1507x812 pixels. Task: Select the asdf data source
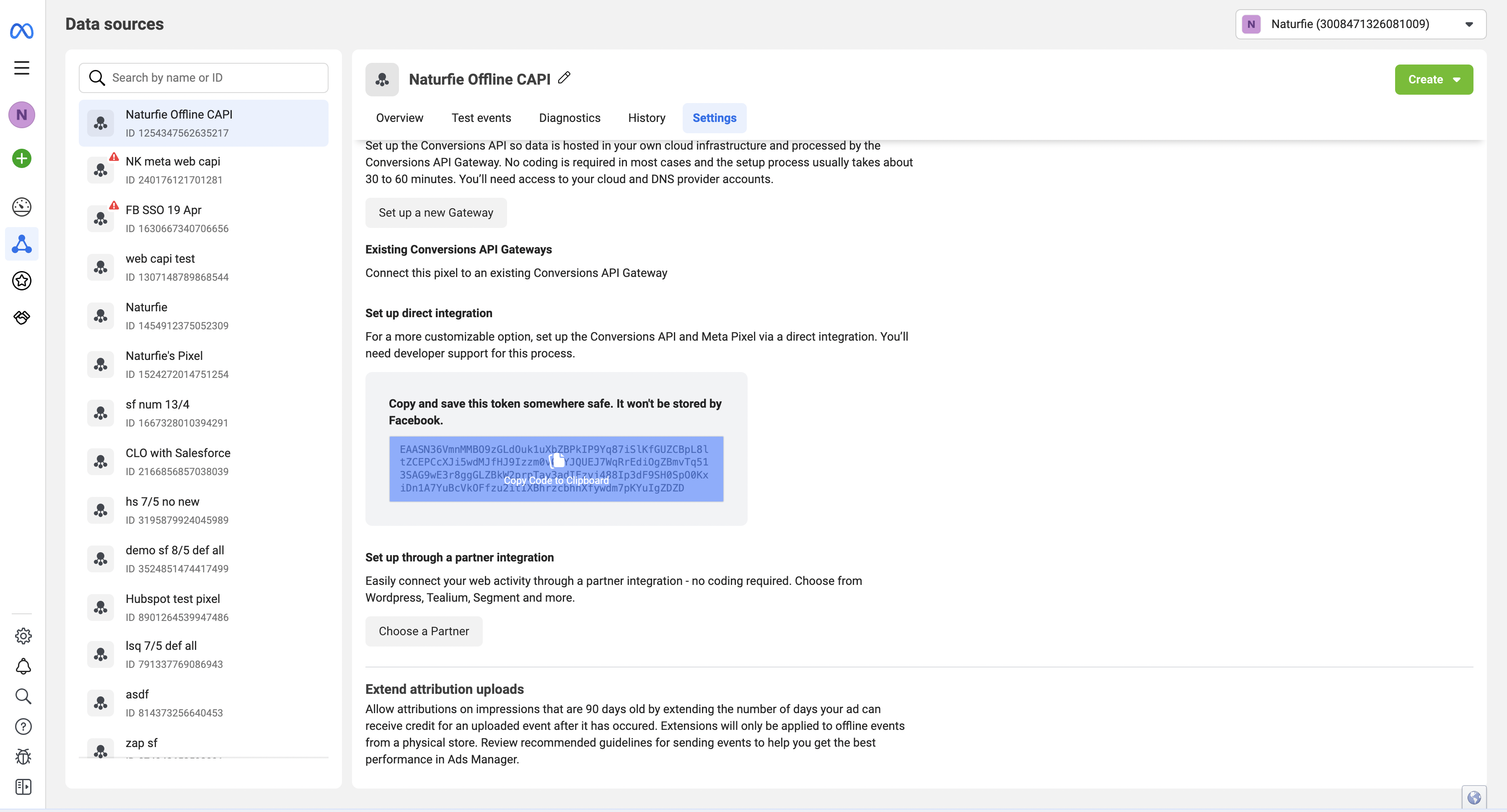click(204, 703)
